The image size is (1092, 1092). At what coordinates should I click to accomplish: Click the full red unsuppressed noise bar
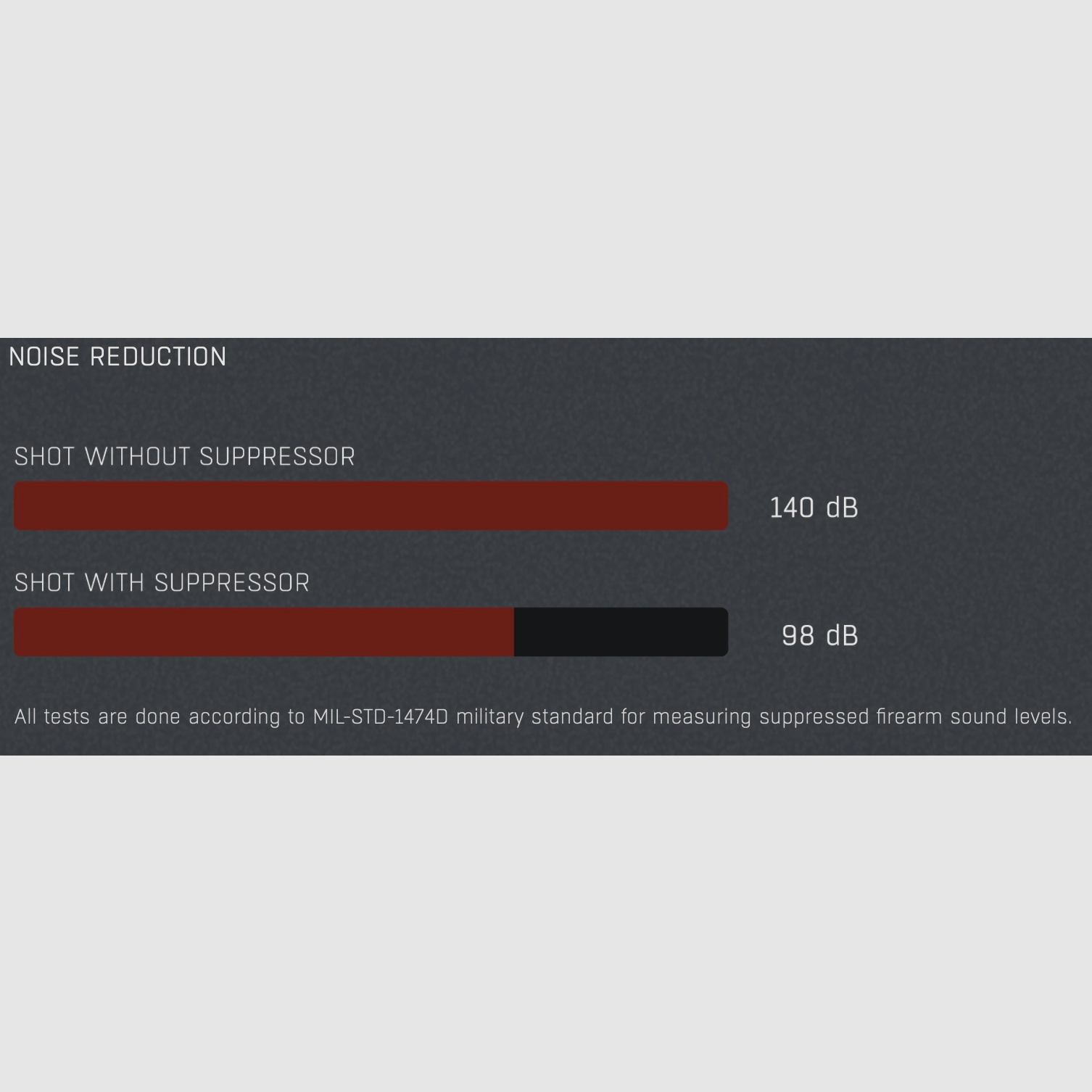[371, 505]
